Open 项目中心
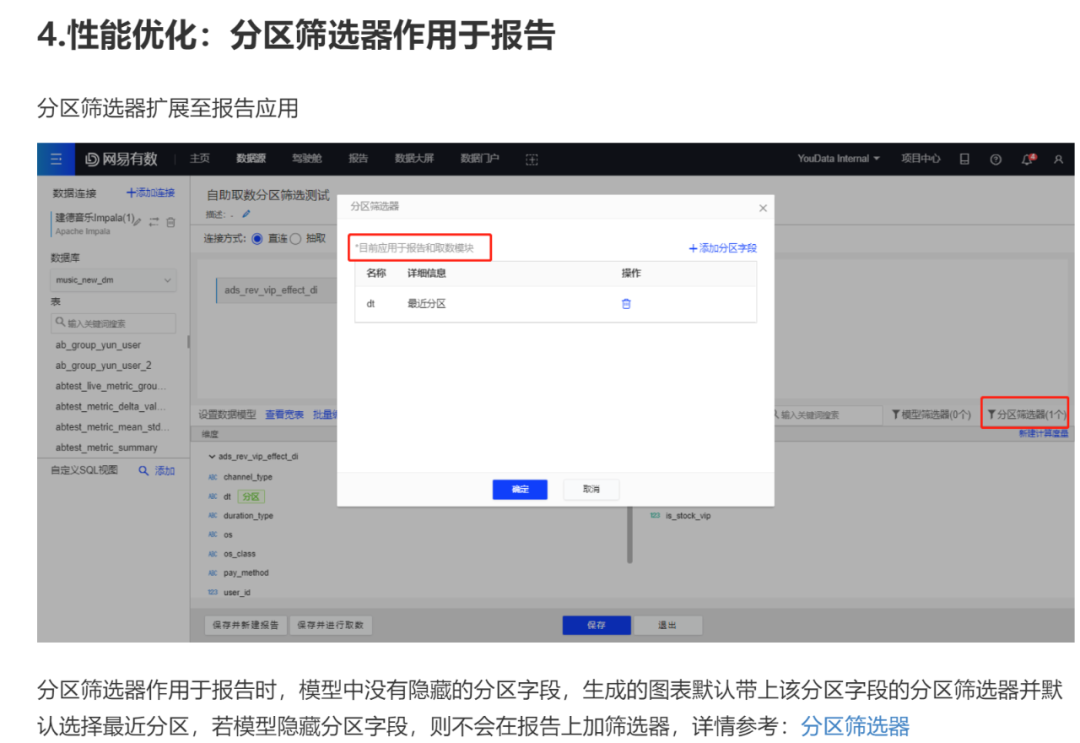The height and width of the screenshot is (743, 1080). 920,158
